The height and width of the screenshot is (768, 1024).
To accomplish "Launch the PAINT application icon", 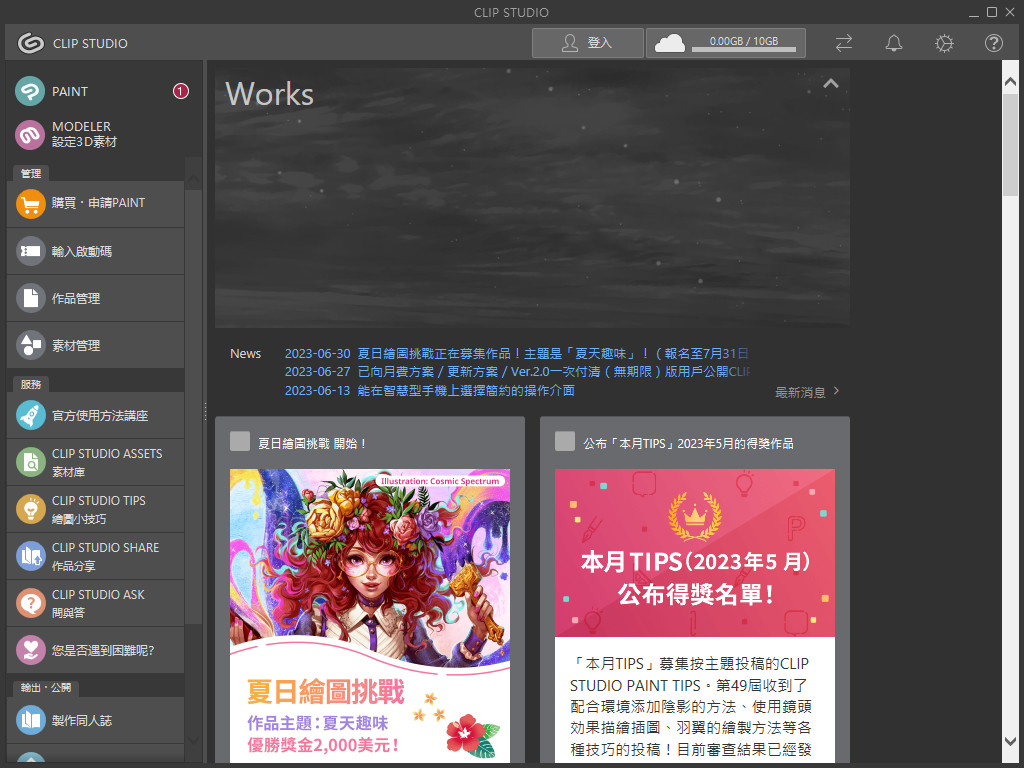I will pyautogui.click(x=30, y=91).
